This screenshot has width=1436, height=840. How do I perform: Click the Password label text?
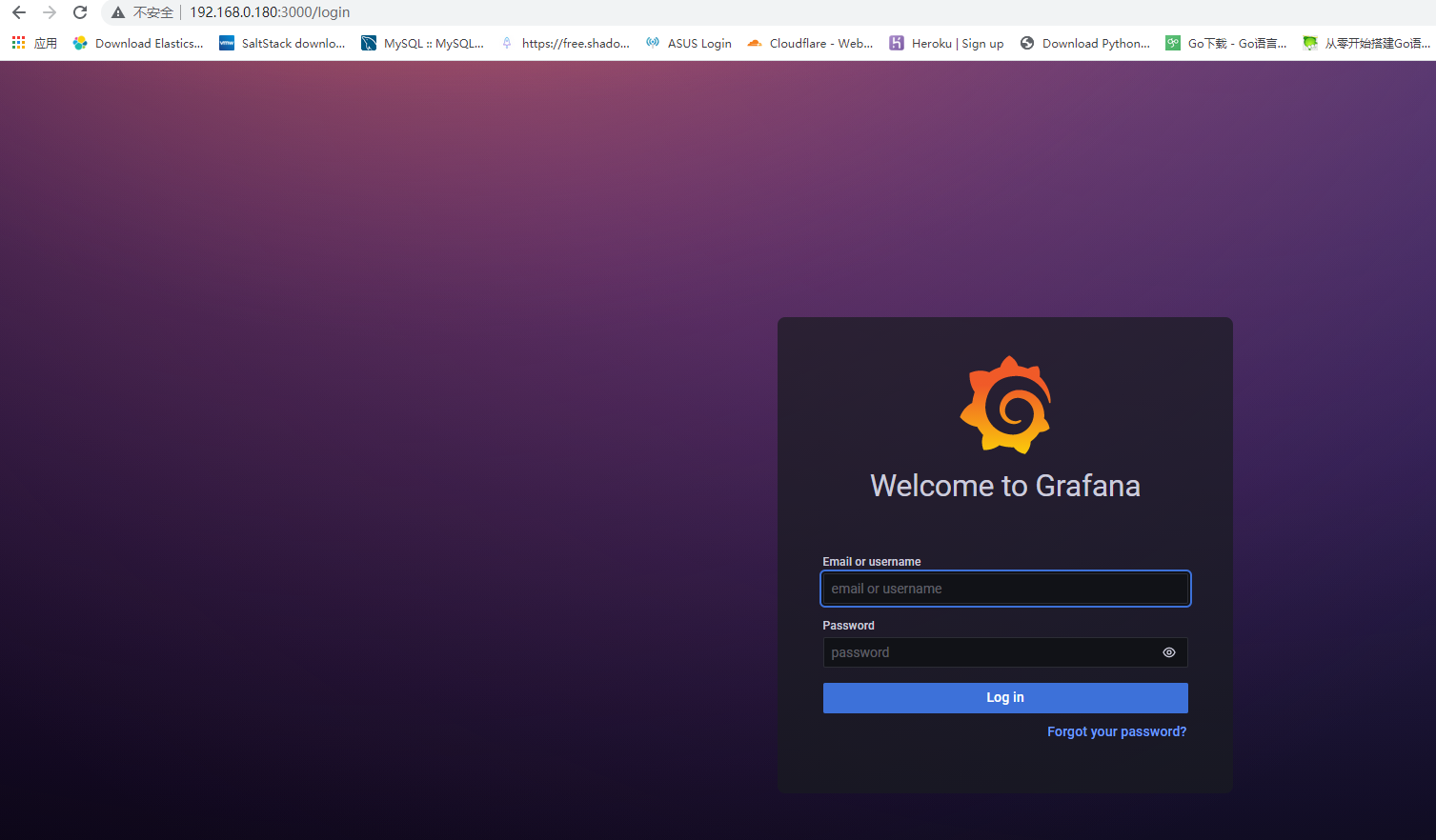[x=848, y=626]
